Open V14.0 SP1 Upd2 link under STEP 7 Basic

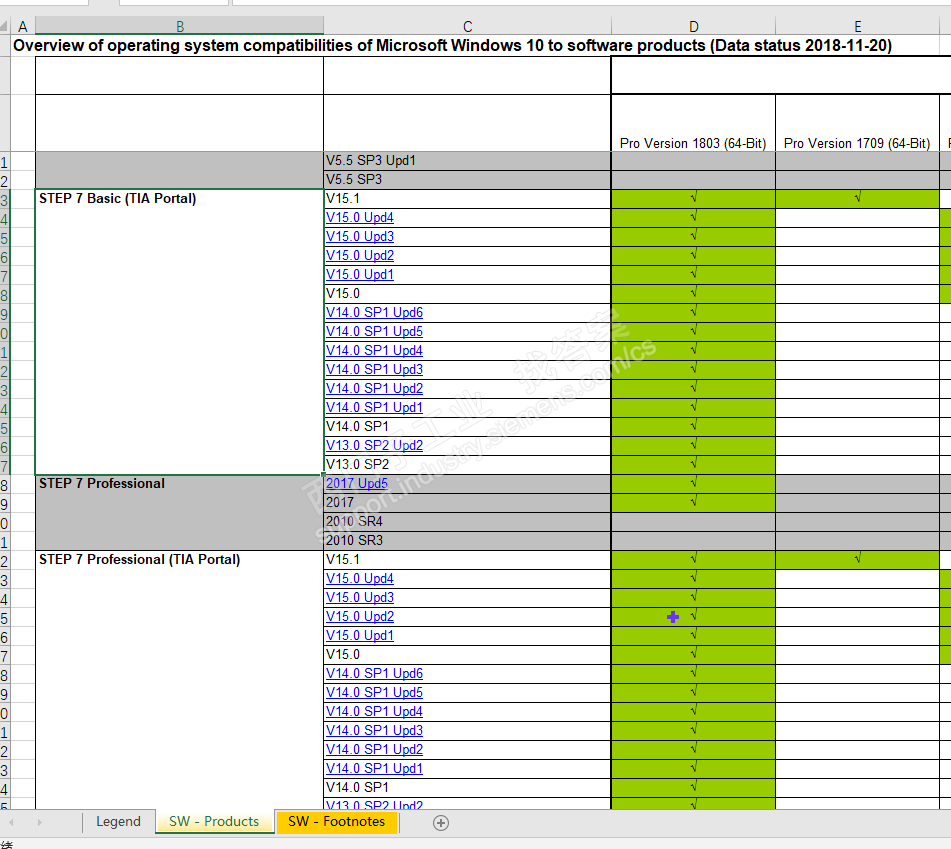(x=374, y=388)
